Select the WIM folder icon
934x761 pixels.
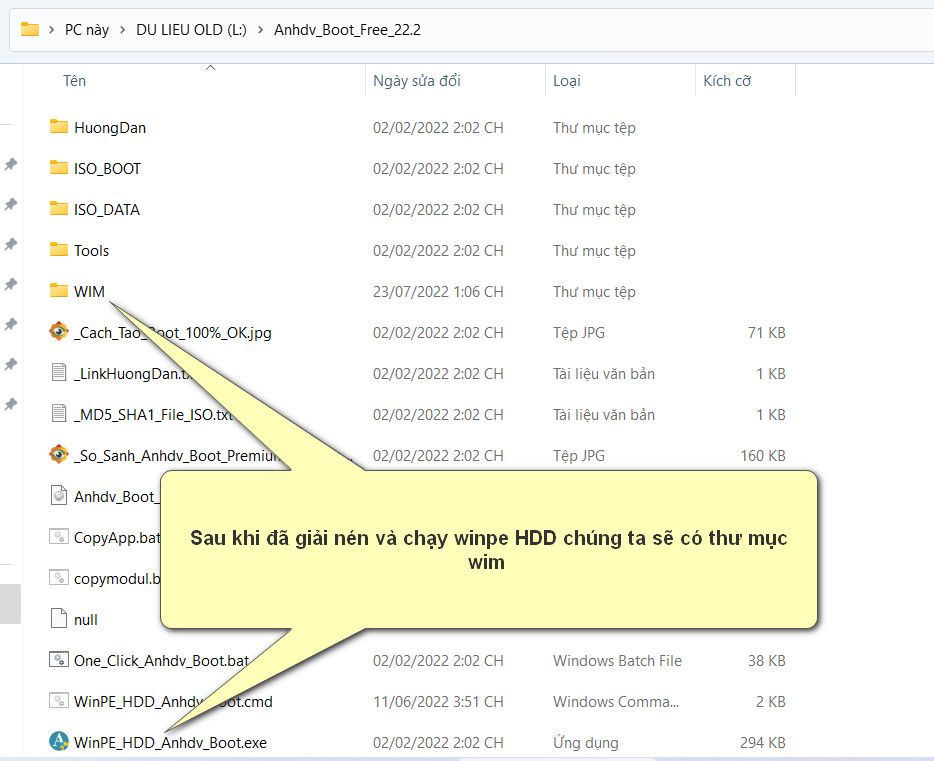pyautogui.click(x=58, y=291)
